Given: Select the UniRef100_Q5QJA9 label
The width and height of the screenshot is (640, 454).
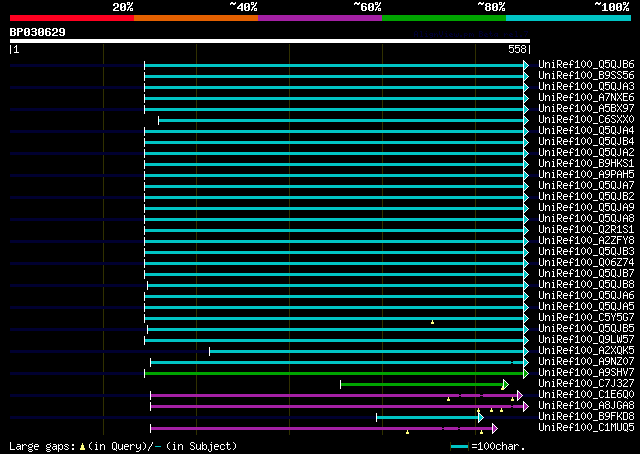Looking at the screenshot, I should click(x=586, y=208).
